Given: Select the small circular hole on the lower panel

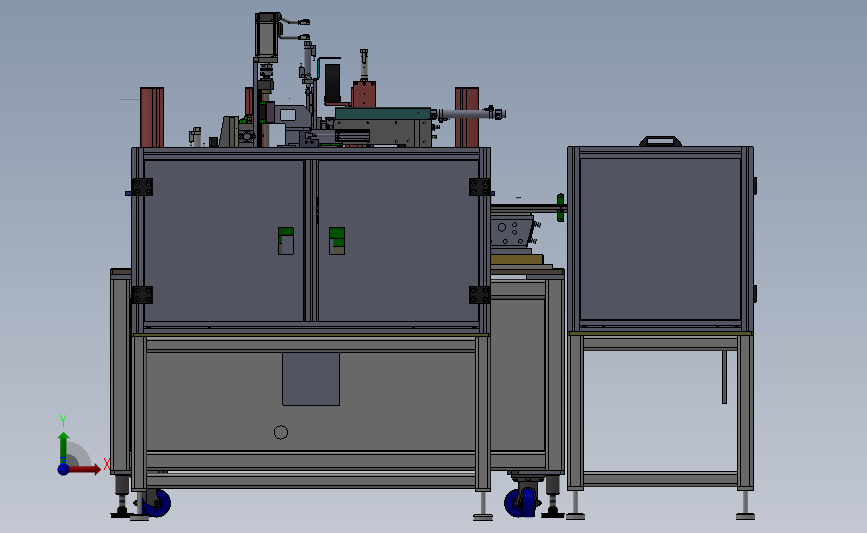Looking at the screenshot, I should 281,432.
